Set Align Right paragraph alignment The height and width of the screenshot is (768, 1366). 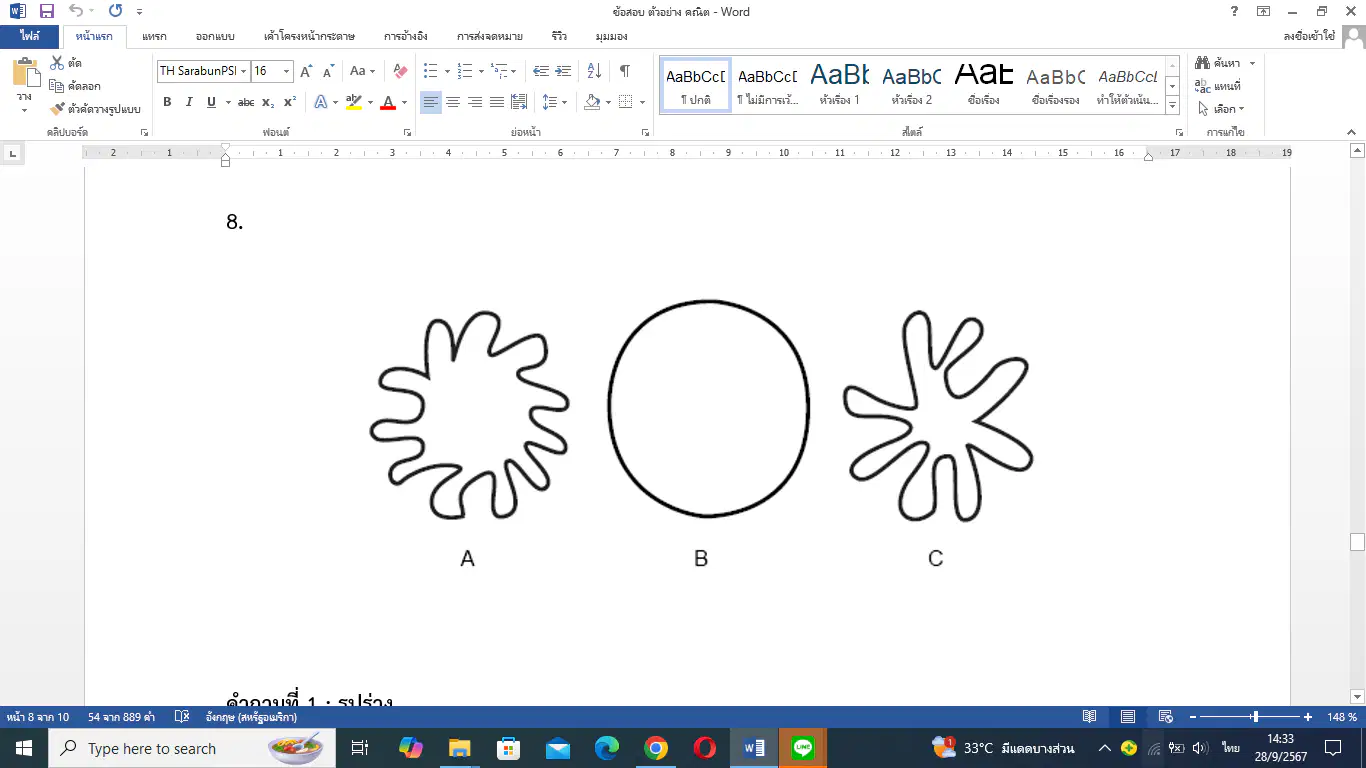click(x=475, y=102)
